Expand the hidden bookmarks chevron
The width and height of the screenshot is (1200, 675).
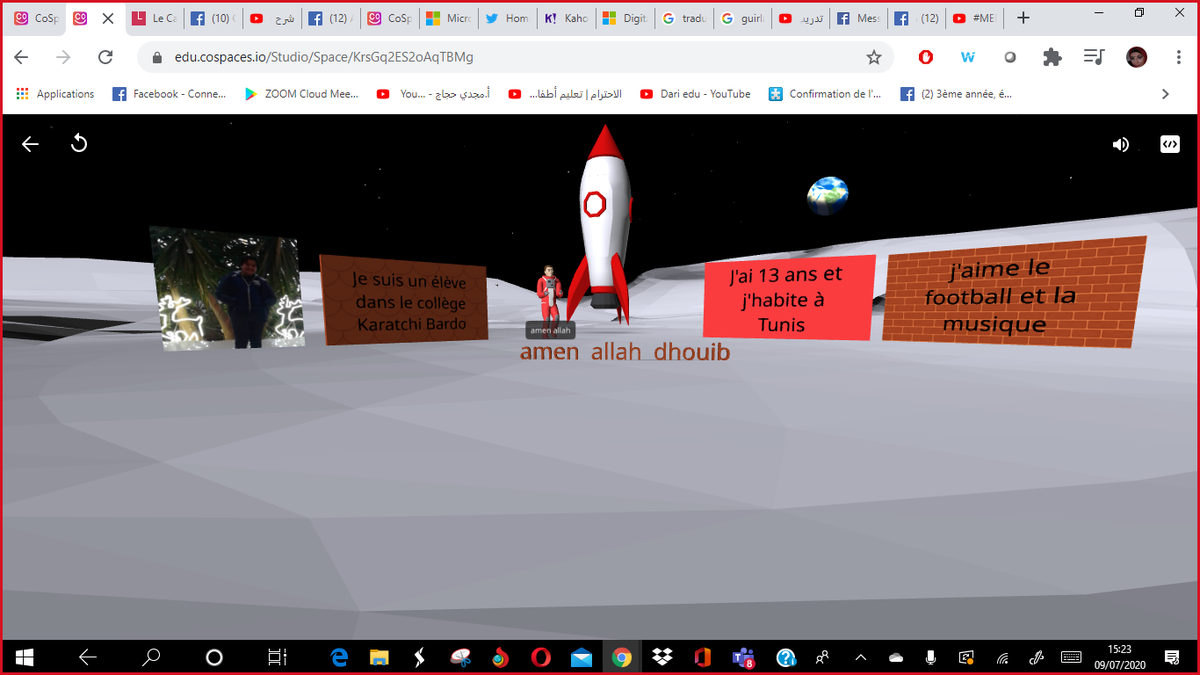click(x=1165, y=94)
